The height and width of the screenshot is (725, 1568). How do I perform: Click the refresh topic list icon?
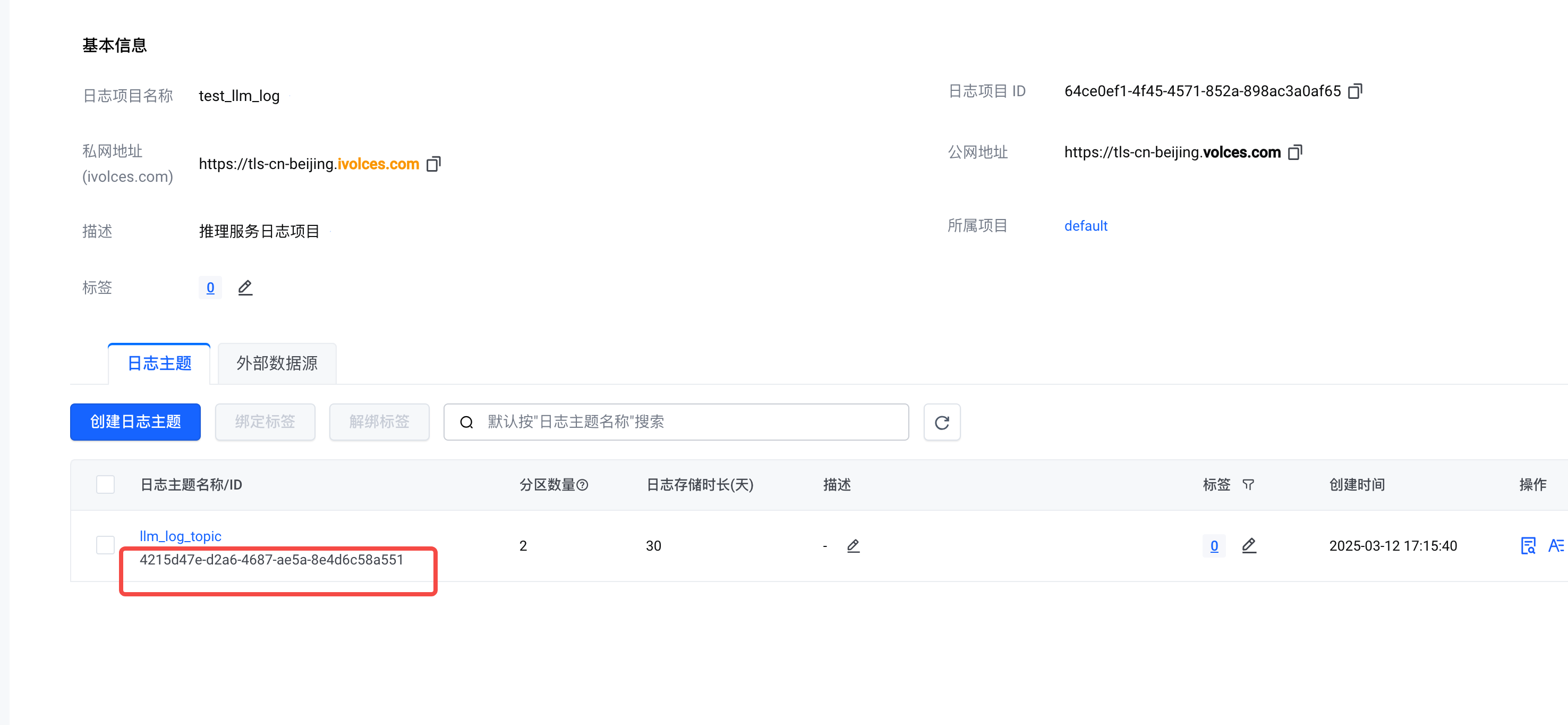(941, 422)
